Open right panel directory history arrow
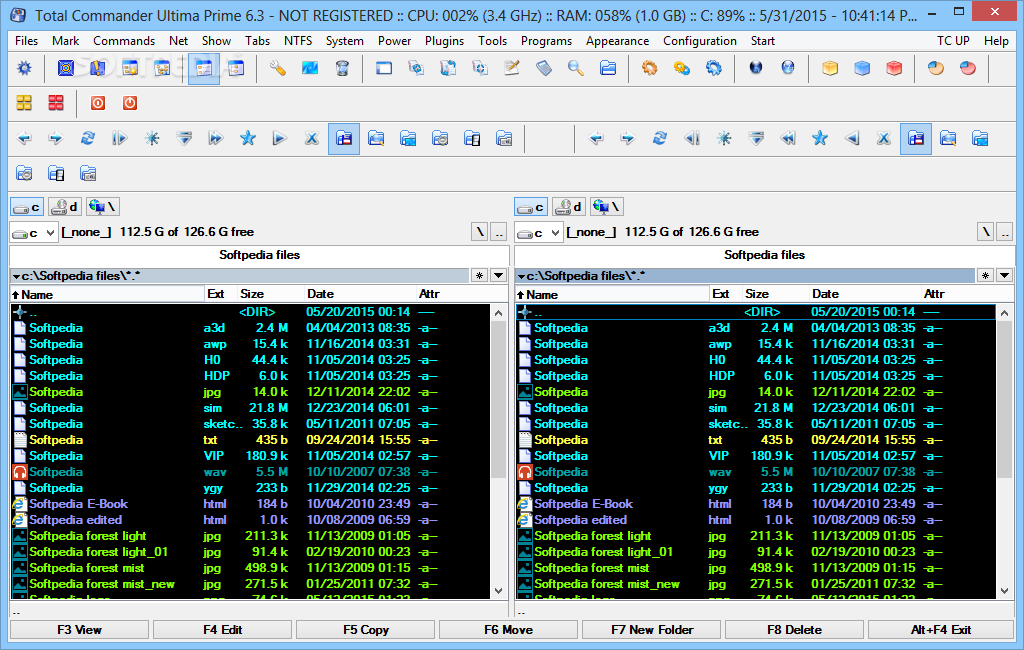 1004,276
